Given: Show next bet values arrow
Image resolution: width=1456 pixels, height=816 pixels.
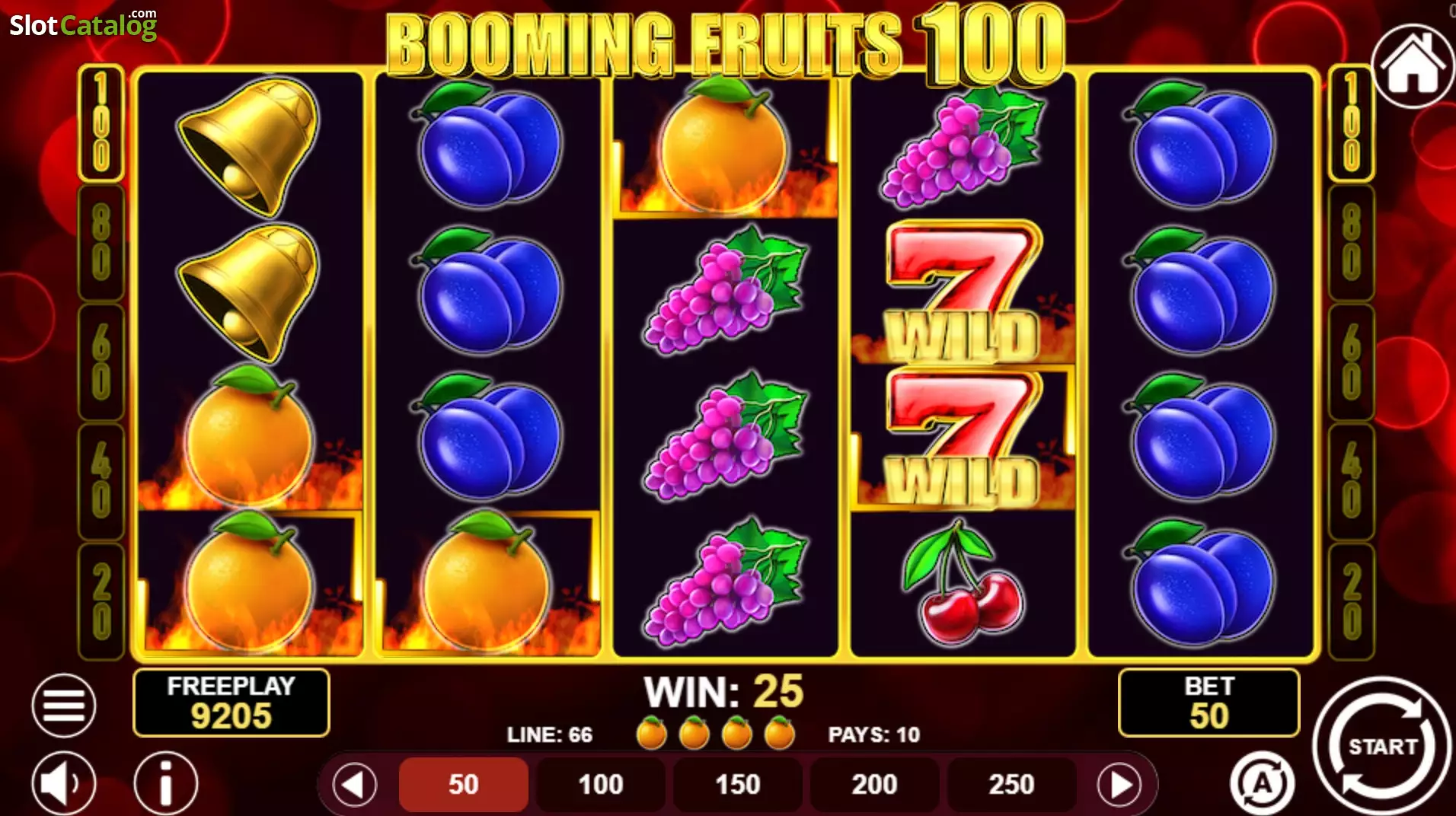Looking at the screenshot, I should (x=1119, y=785).
